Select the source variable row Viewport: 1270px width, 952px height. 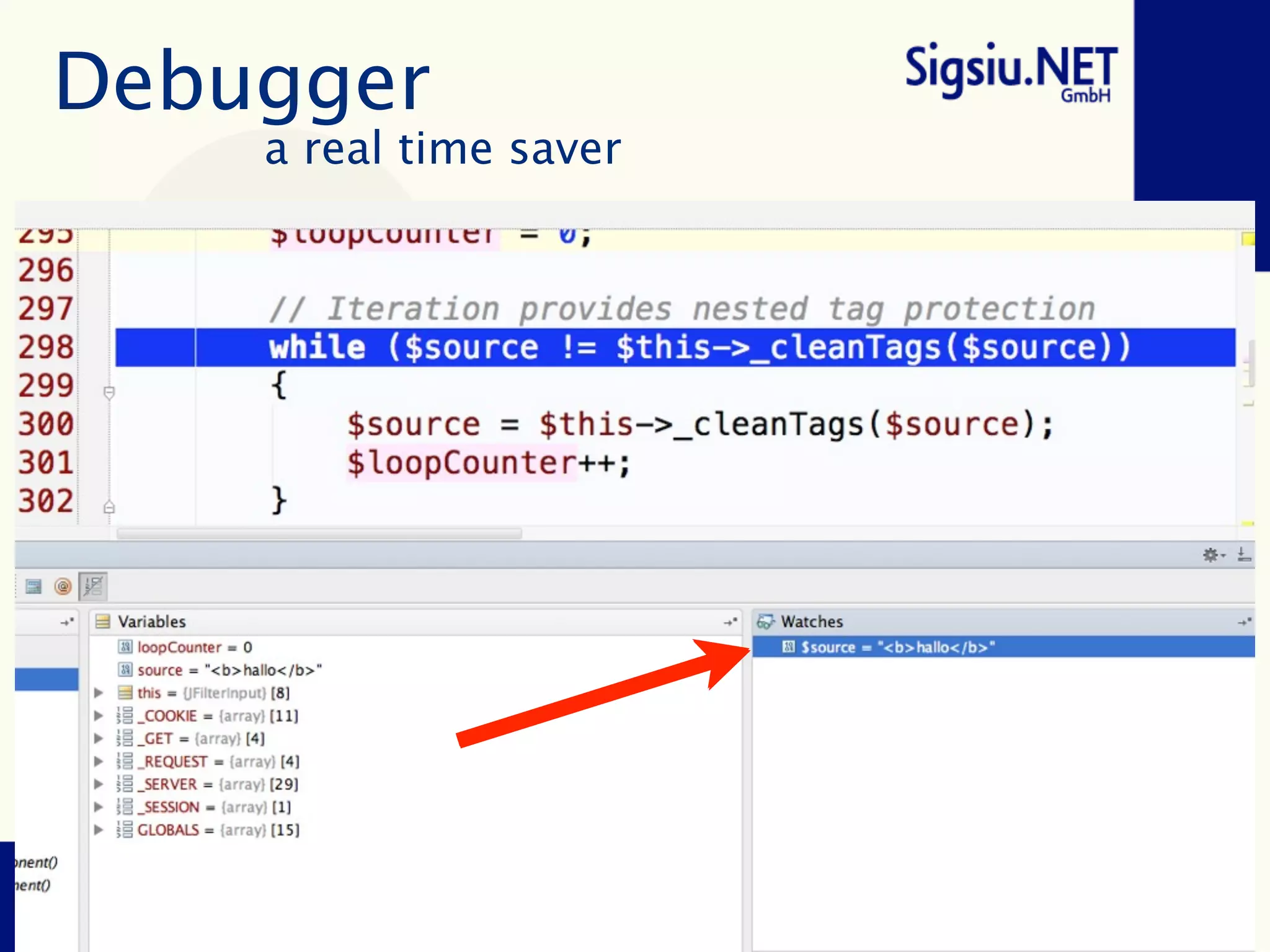coord(415,670)
